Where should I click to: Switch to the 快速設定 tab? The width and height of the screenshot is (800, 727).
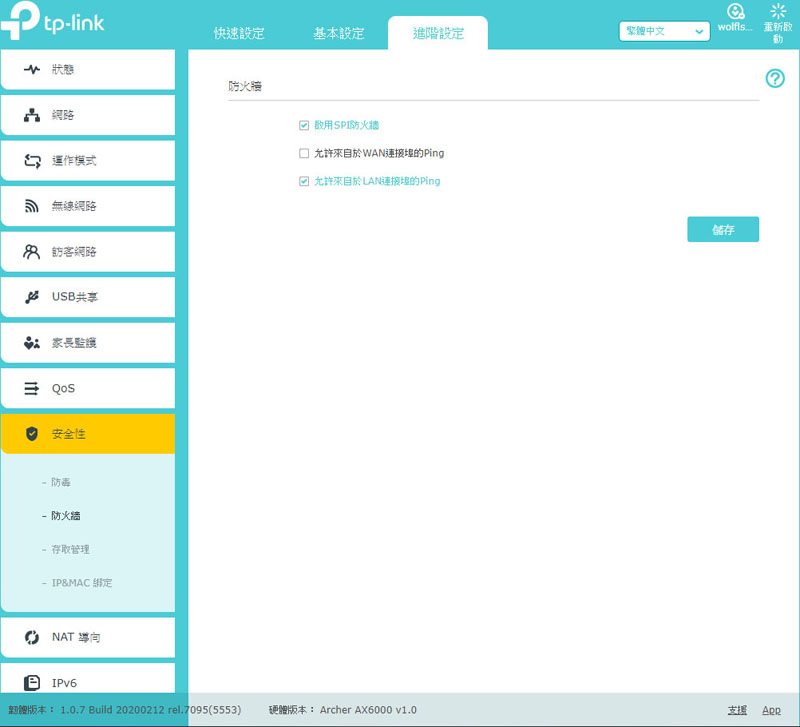pyautogui.click(x=239, y=33)
